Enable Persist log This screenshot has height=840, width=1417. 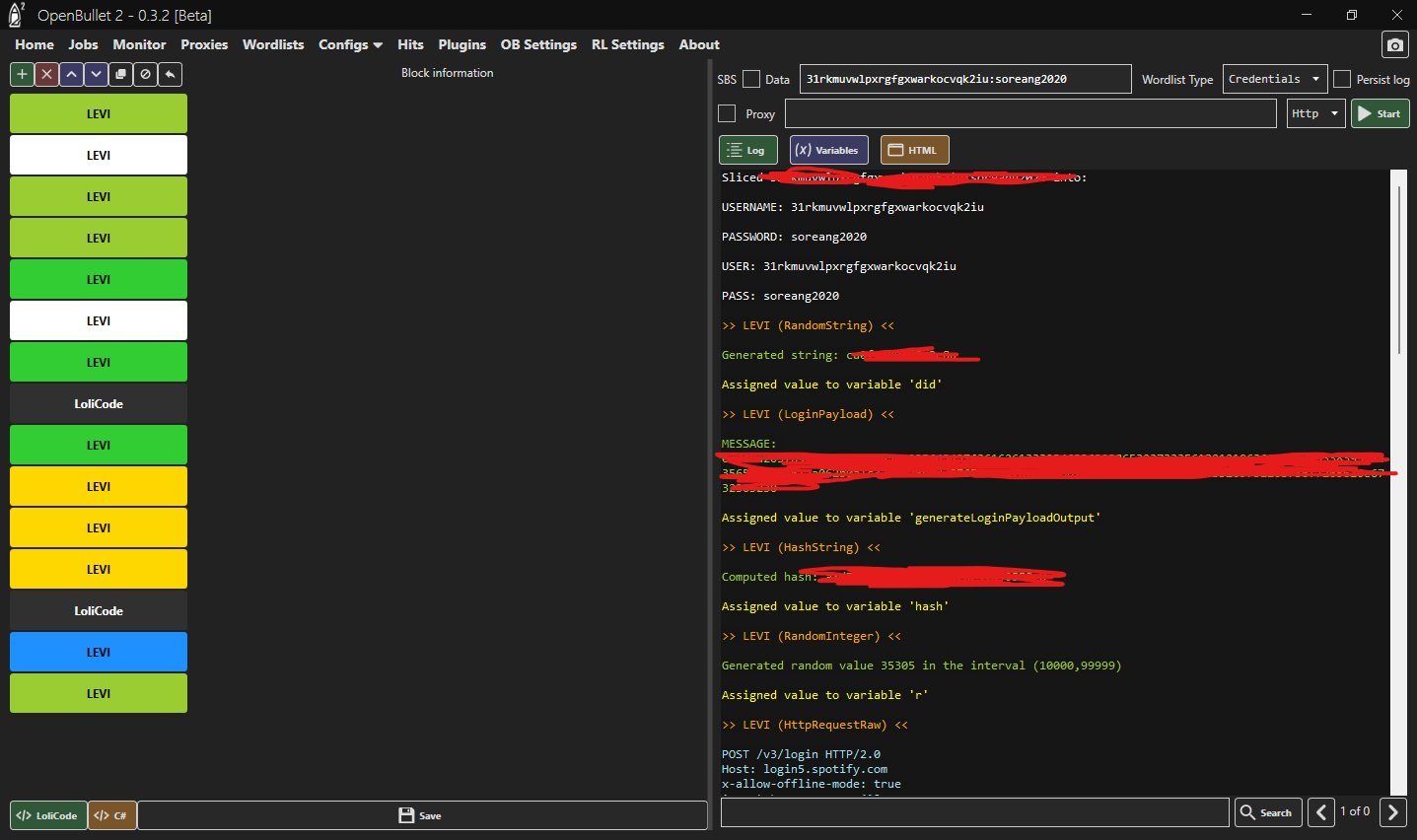pyautogui.click(x=1342, y=79)
